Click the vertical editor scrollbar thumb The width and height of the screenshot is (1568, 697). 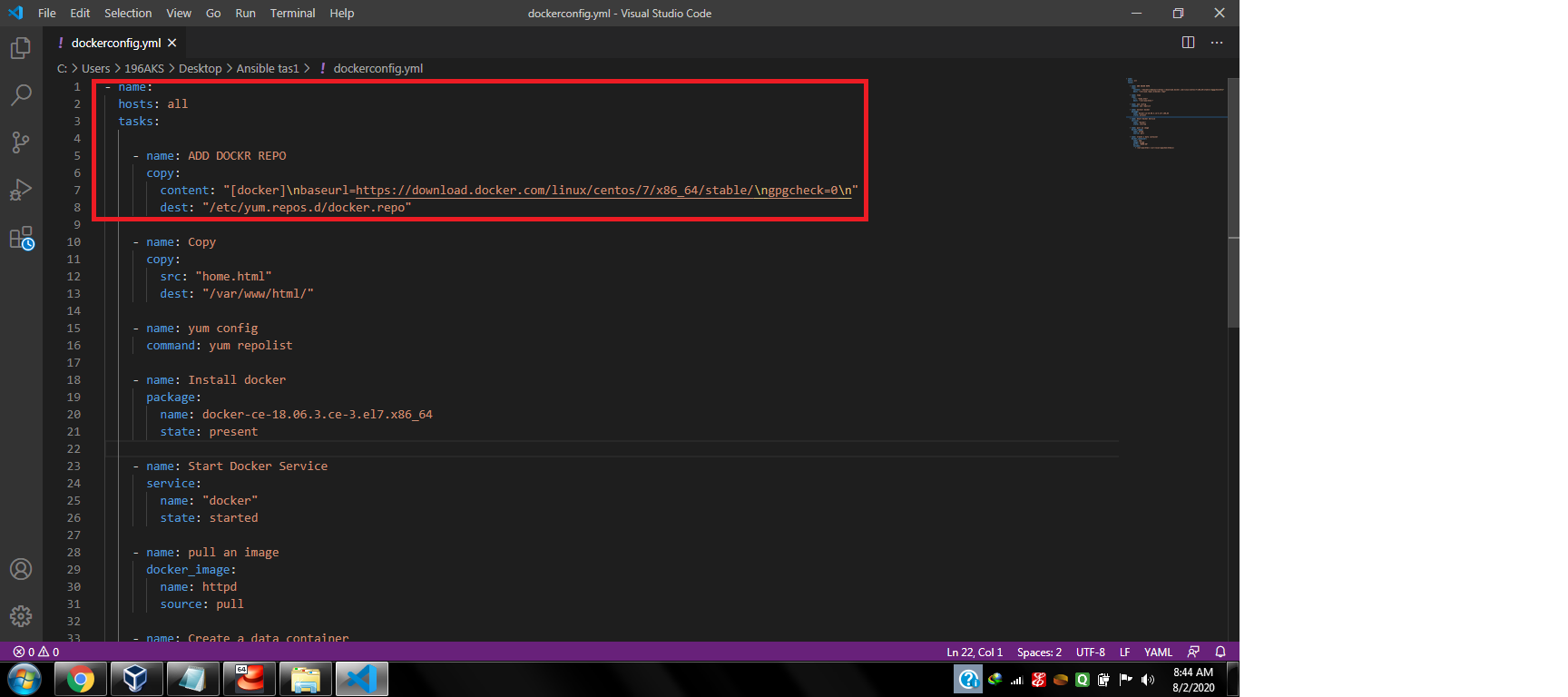click(1233, 201)
